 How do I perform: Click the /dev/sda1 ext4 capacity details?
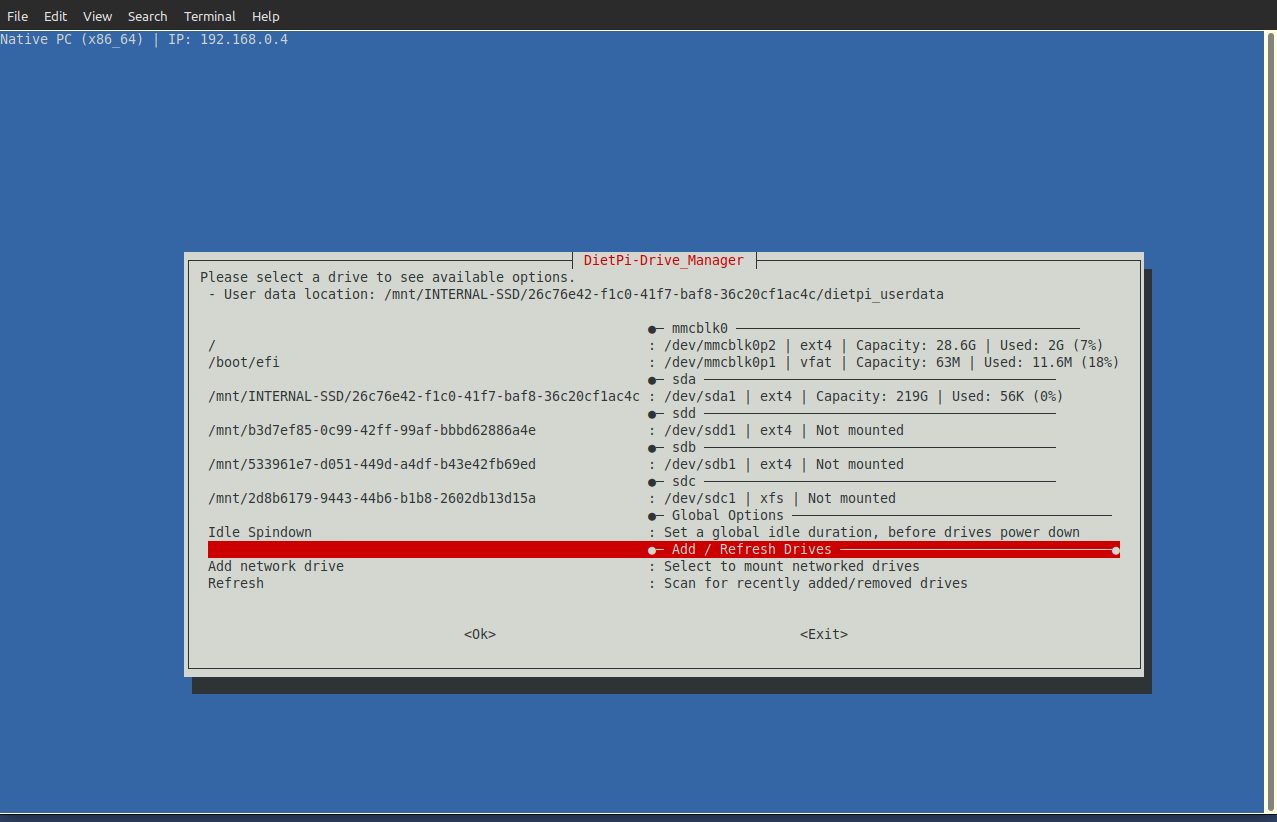[864, 396]
